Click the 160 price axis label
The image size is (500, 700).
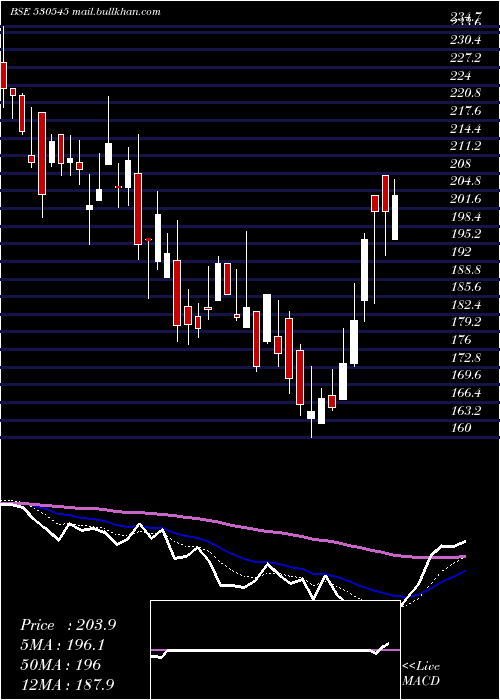(461, 428)
